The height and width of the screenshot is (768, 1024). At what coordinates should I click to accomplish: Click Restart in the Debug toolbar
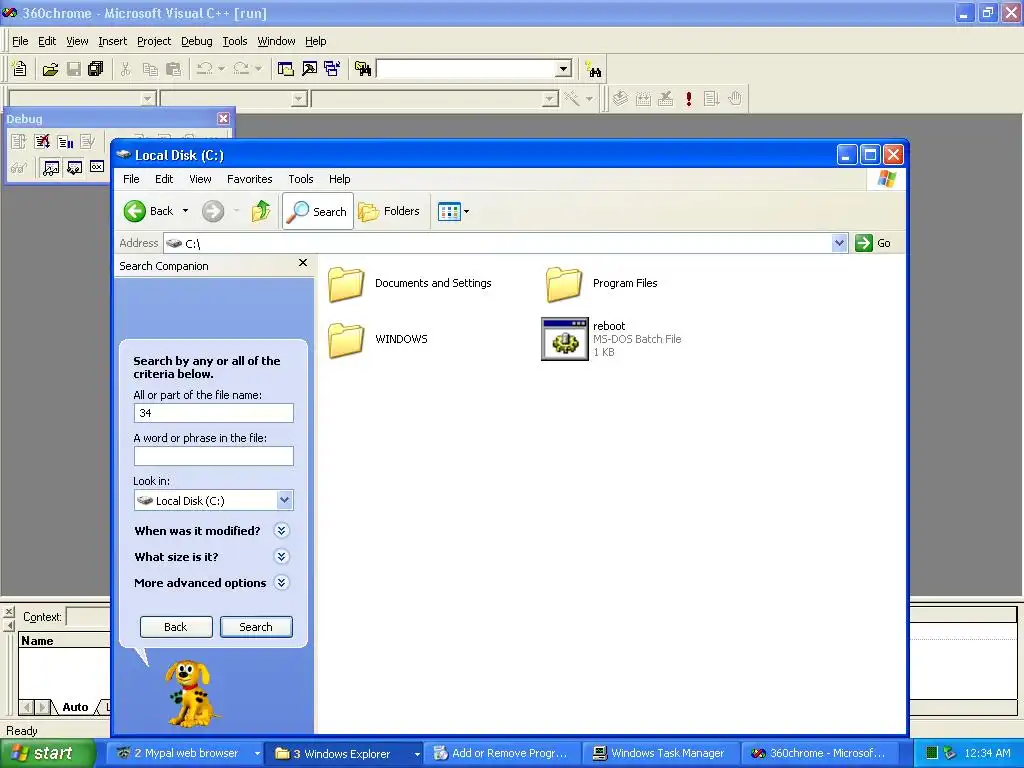(x=18, y=142)
